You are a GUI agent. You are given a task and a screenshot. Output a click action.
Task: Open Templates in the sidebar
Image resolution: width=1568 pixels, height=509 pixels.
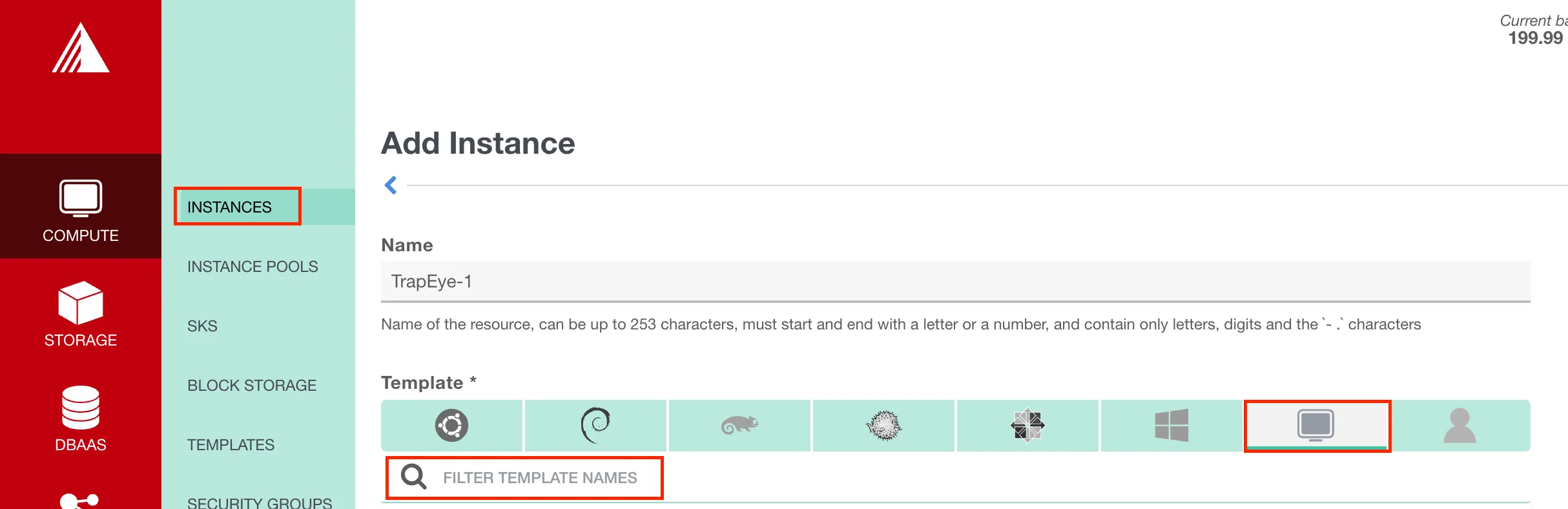231,445
